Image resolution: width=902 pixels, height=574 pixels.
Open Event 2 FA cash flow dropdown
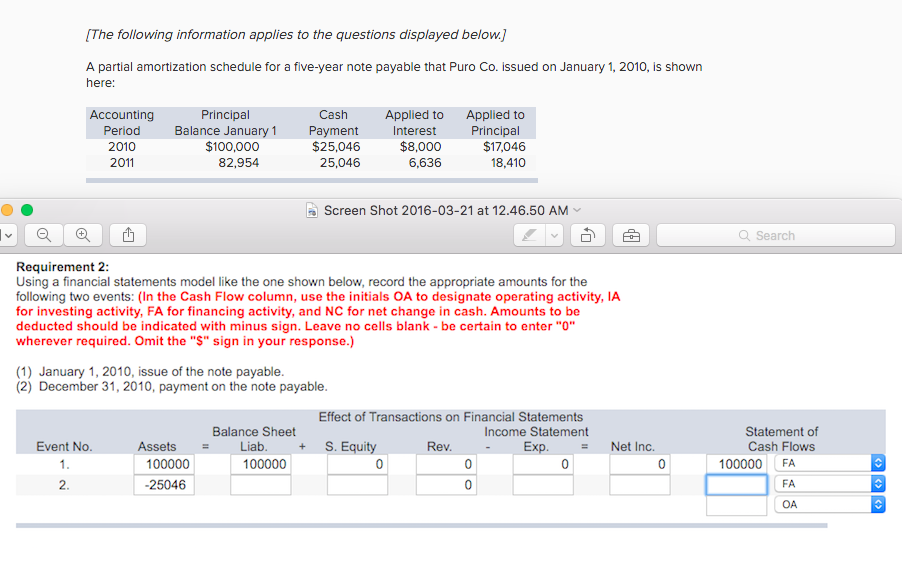coord(830,484)
